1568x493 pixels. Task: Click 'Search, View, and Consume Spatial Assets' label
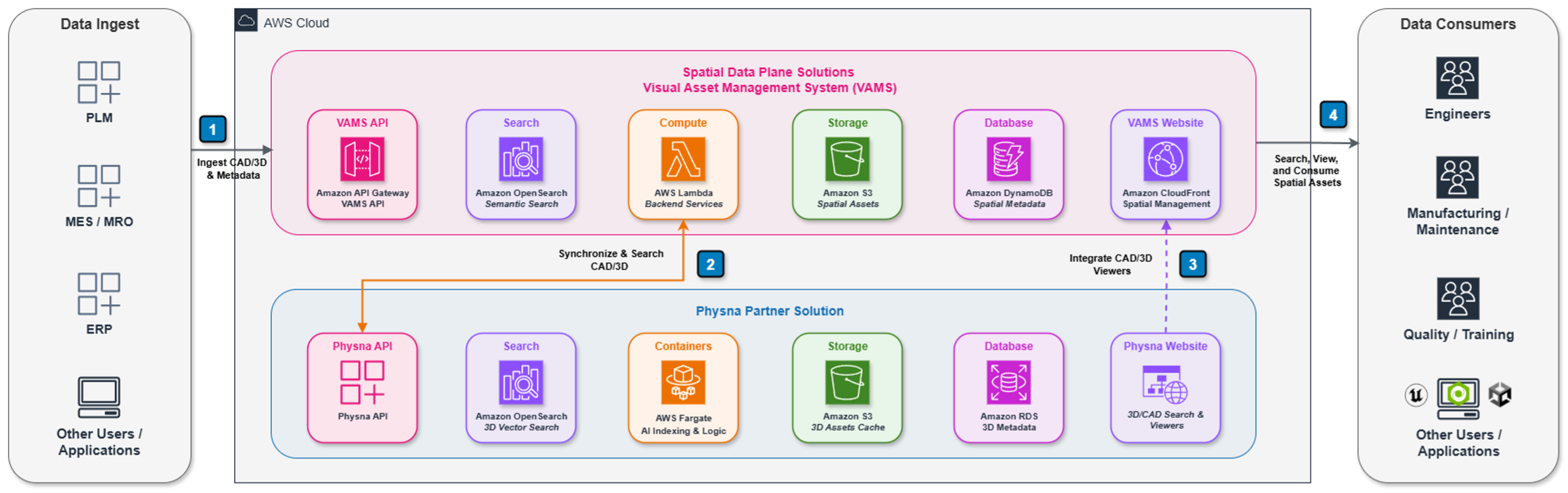pos(1306,170)
